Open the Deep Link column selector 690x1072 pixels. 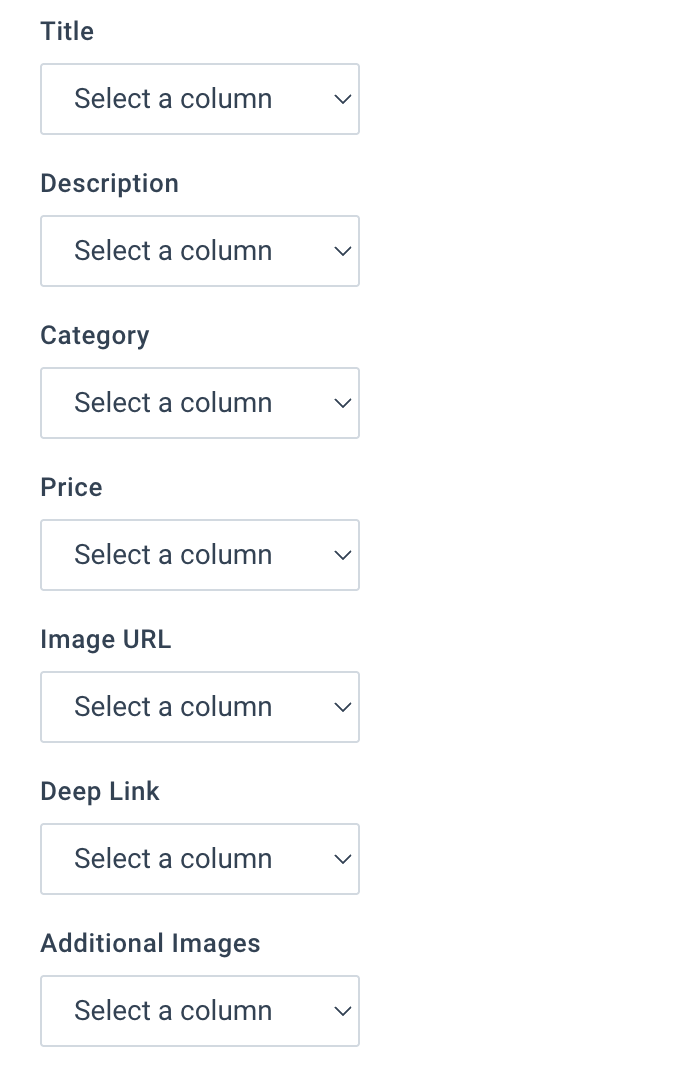coord(200,859)
